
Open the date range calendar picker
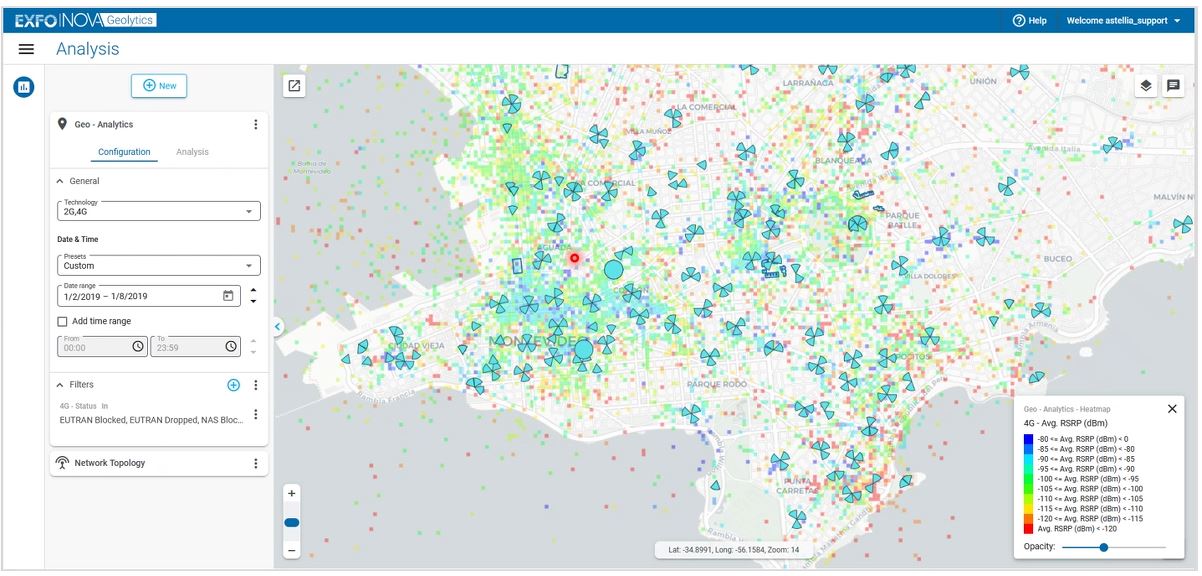(x=228, y=296)
